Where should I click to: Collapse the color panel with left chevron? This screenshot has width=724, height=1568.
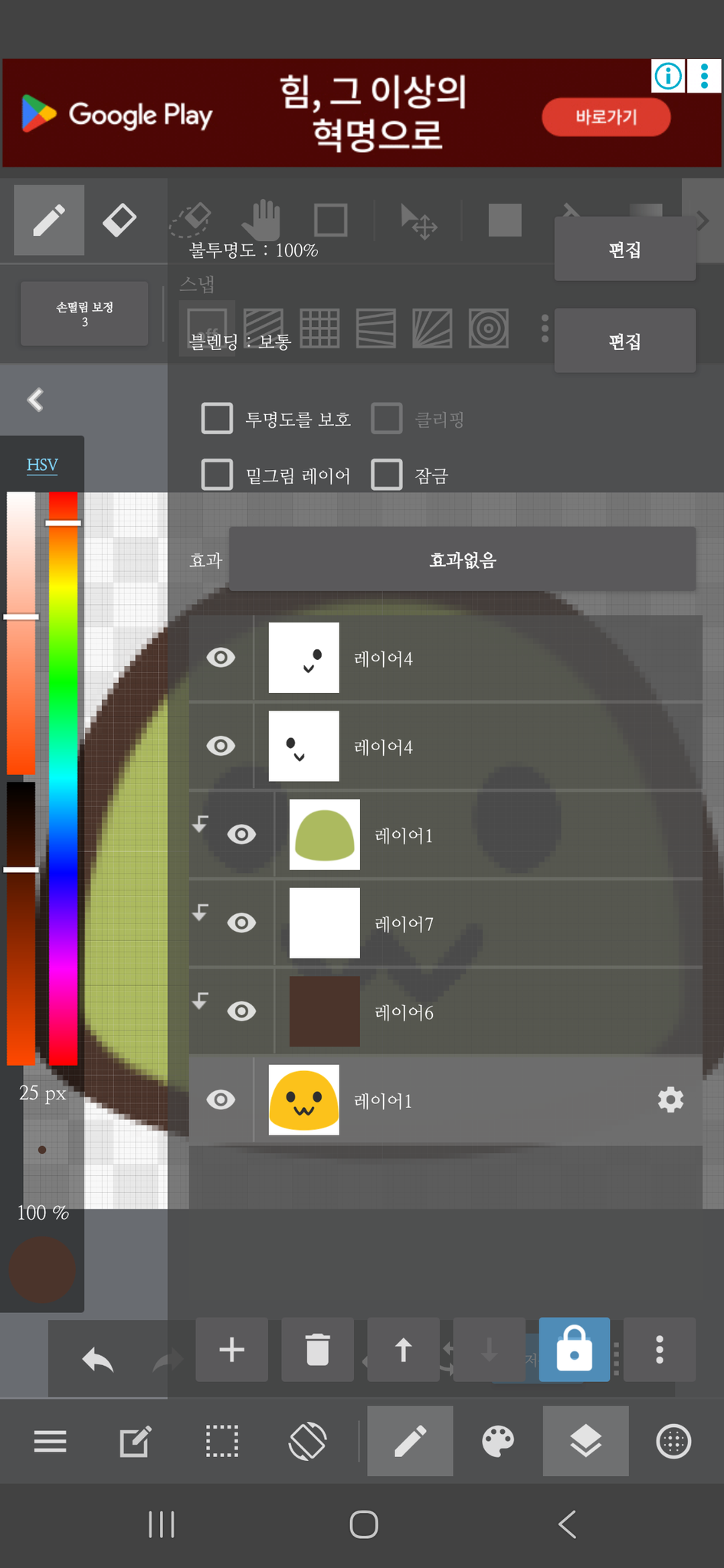(x=35, y=400)
